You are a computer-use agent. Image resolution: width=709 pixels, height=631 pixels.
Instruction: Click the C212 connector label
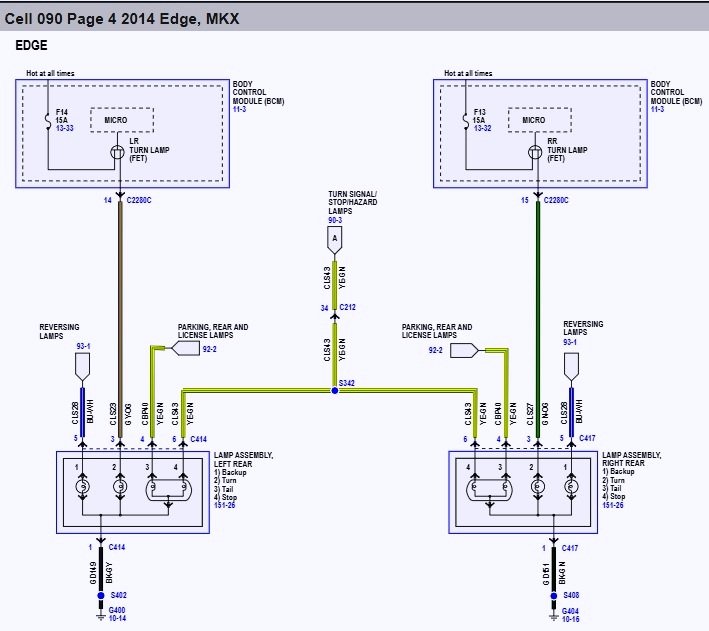click(x=347, y=307)
